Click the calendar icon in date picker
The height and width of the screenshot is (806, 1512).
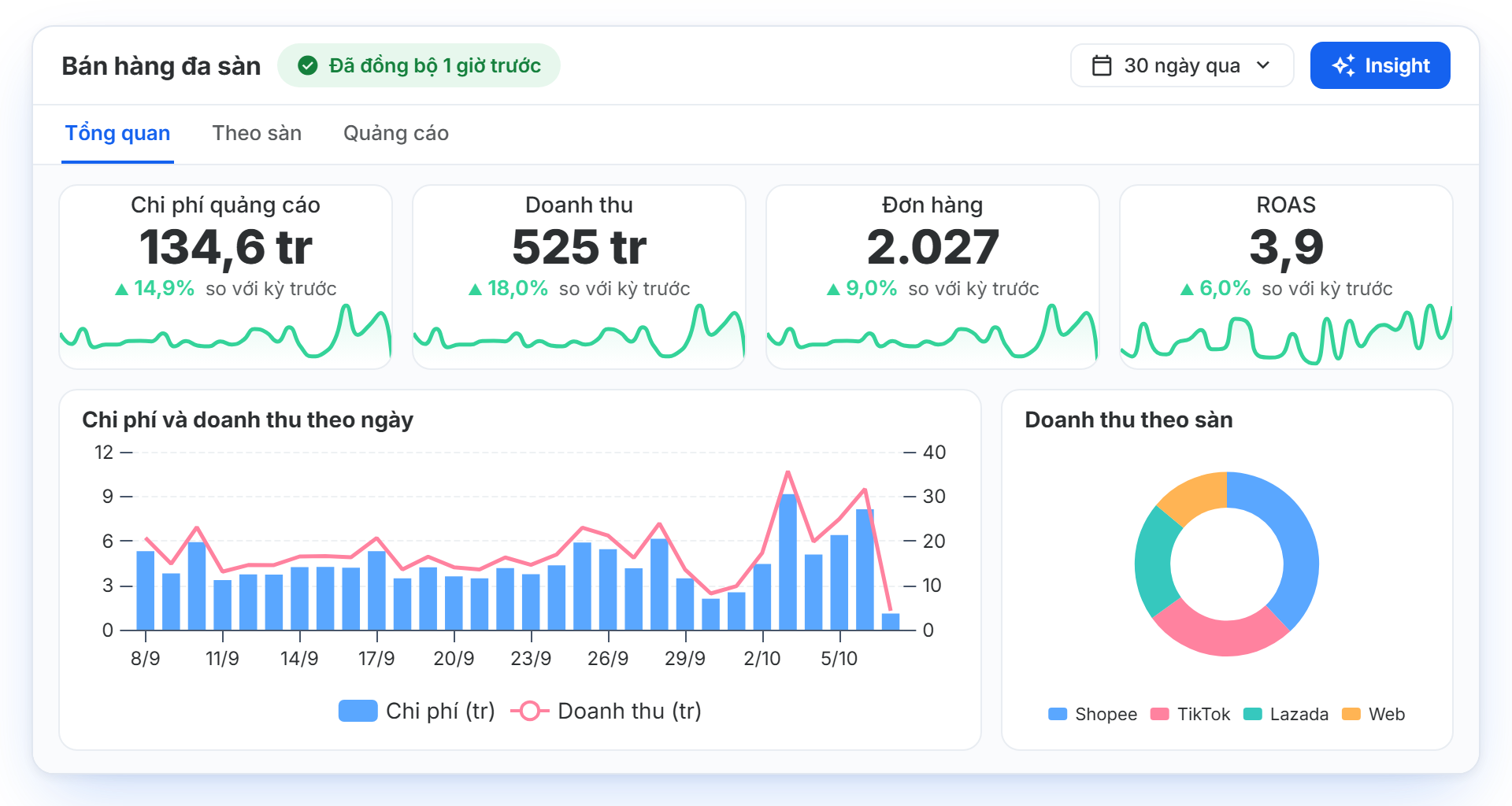pos(1102,65)
